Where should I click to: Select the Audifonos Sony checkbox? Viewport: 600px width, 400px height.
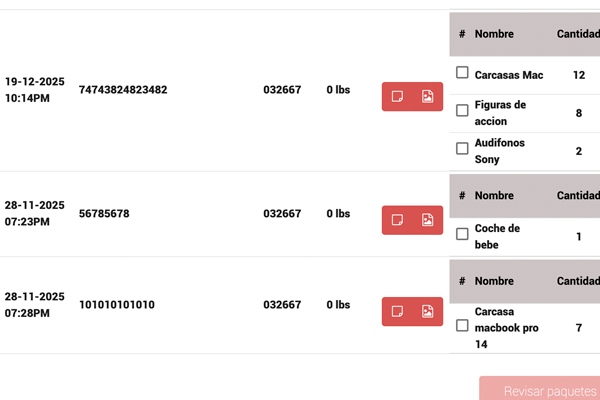462,149
